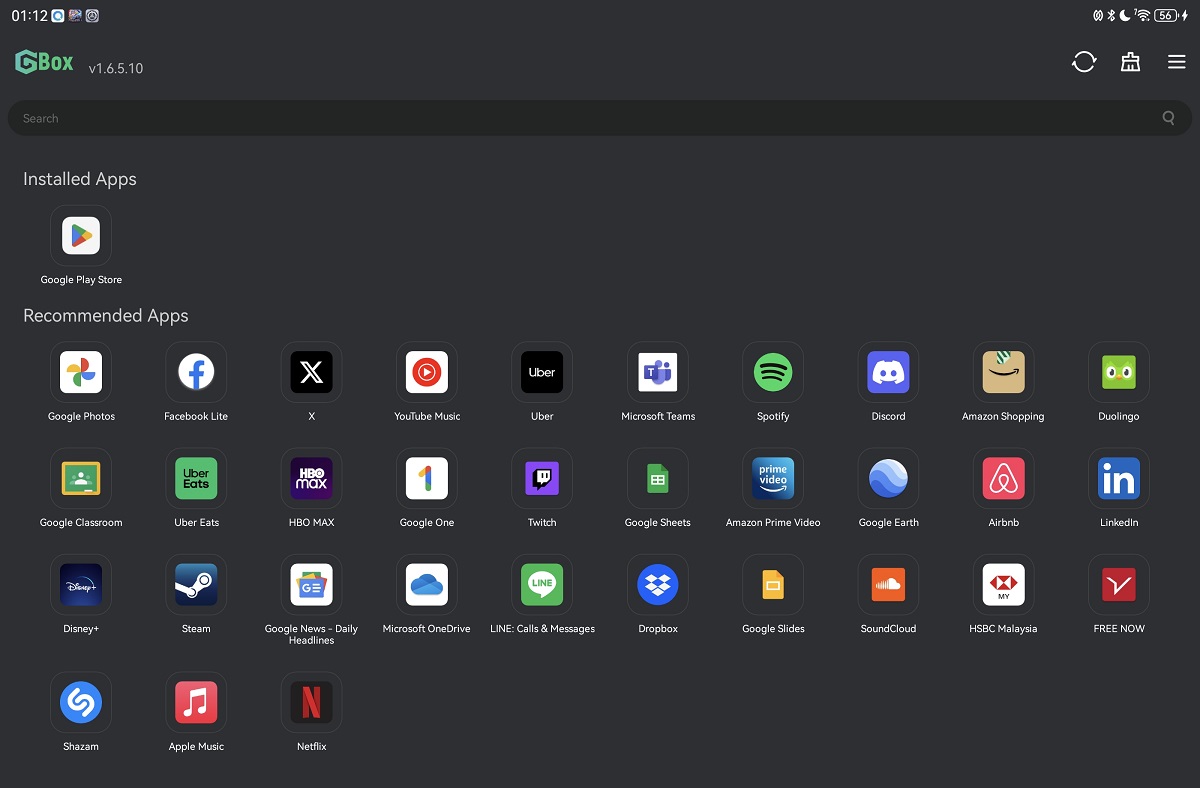Open HSBC Malaysia

point(1004,584)
